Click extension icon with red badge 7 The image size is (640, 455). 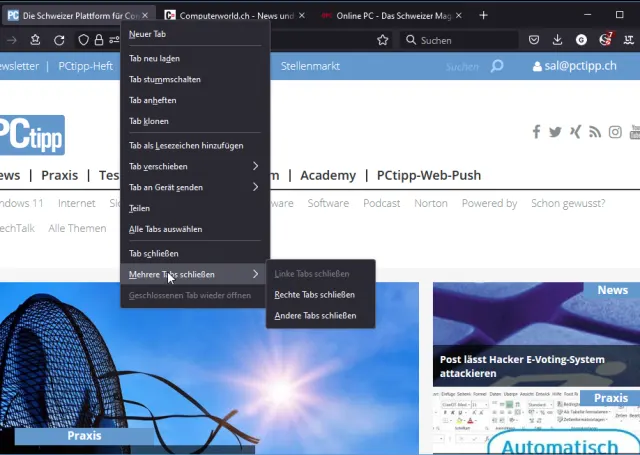tap(606, 39)
